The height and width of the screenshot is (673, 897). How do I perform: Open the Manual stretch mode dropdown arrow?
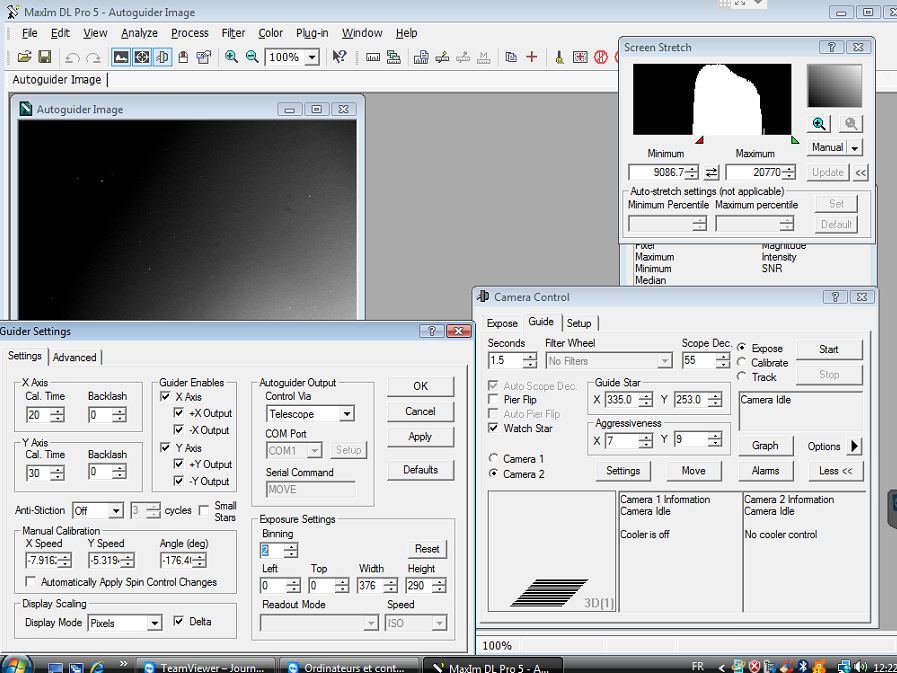[855, 148]
